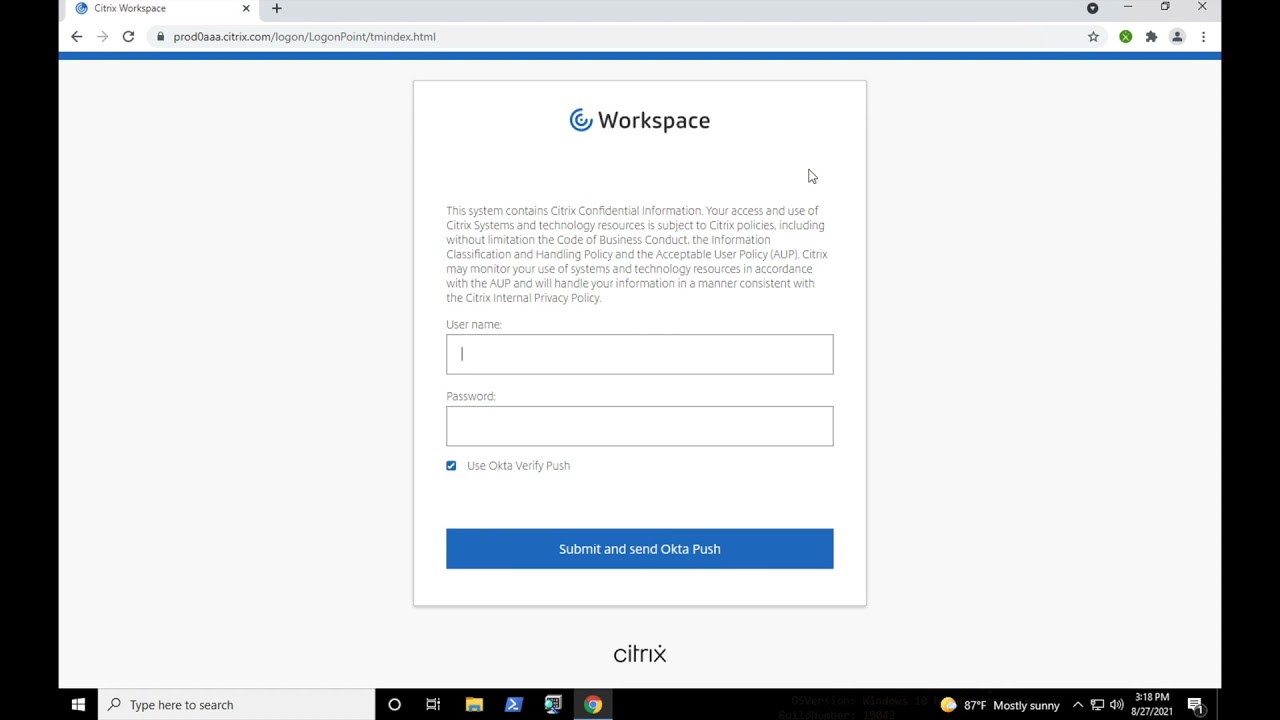Open network status tray icon
Screen dimensions: 1280x720
pyautogui.click(x=1097, y=705)
